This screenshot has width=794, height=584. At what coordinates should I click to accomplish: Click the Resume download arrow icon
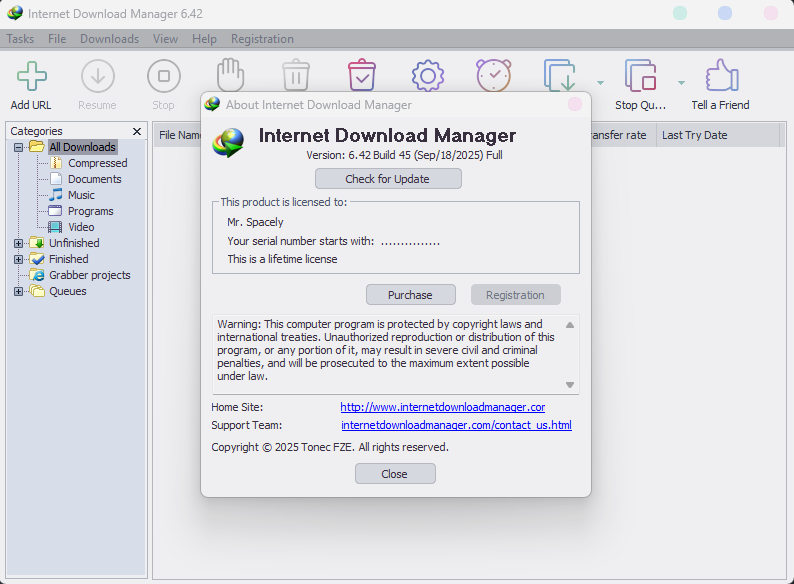tap(98, 76)
